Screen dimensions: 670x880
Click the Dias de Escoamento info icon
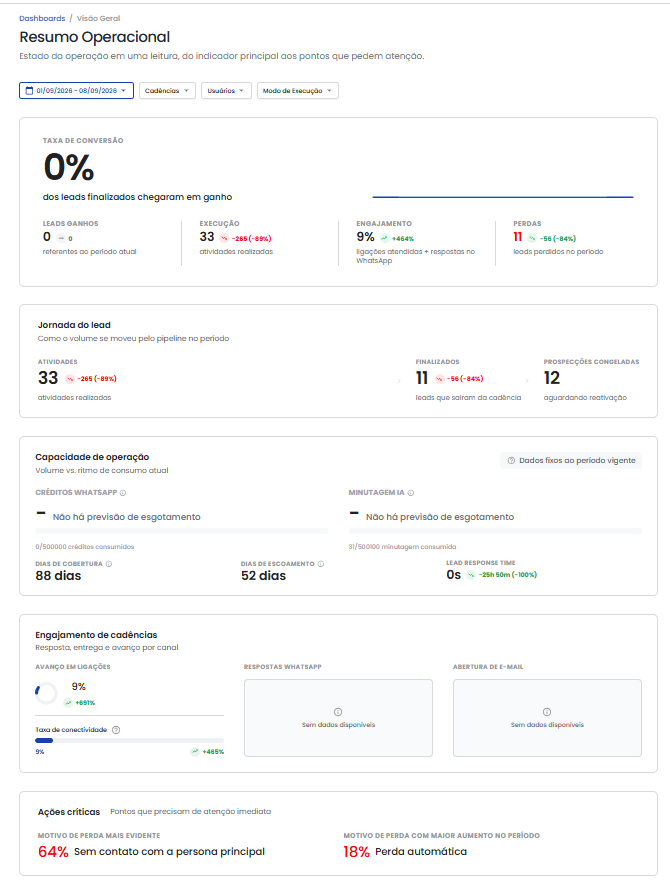click(320, 563)
